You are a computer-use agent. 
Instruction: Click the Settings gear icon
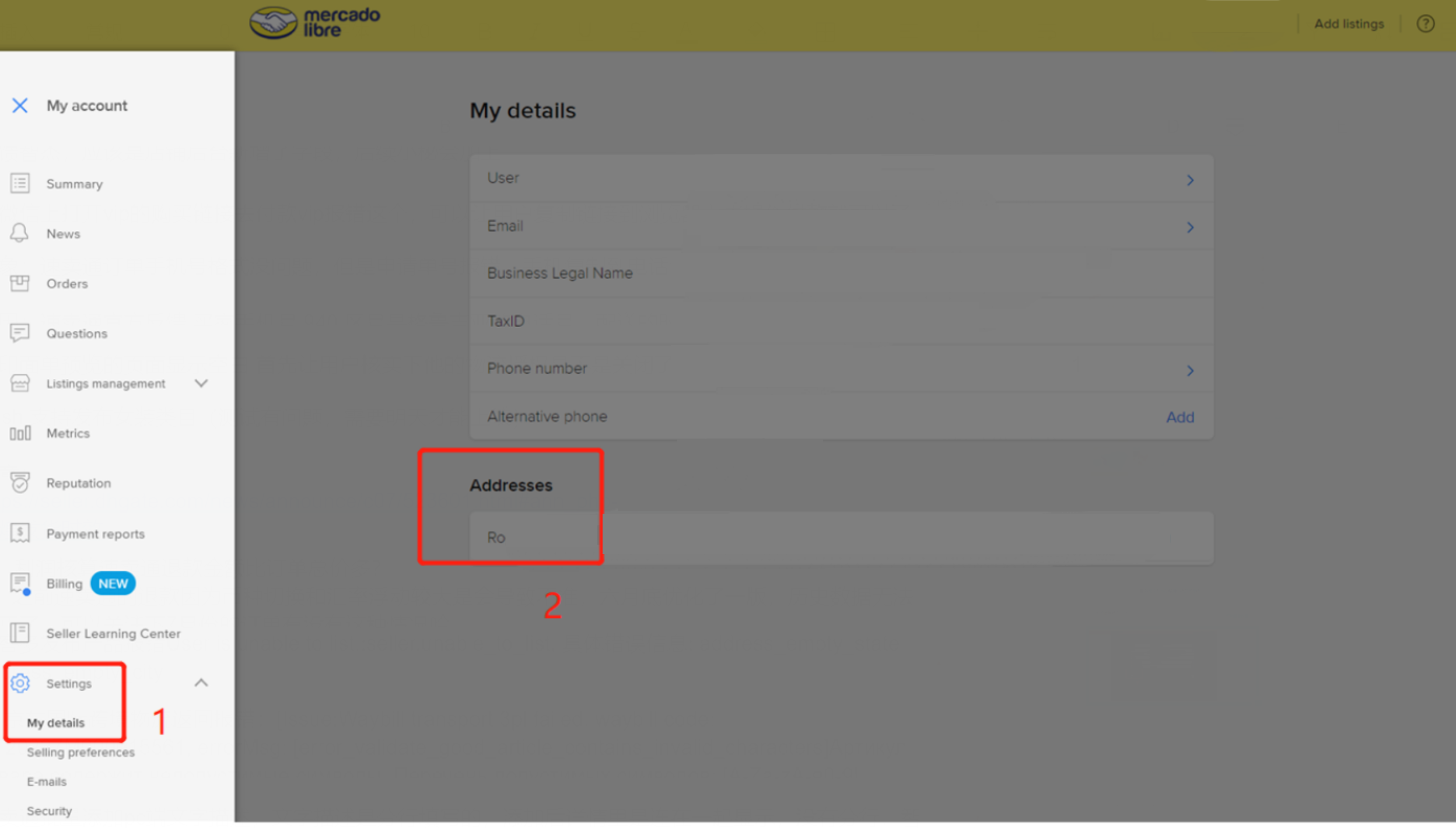20,683
